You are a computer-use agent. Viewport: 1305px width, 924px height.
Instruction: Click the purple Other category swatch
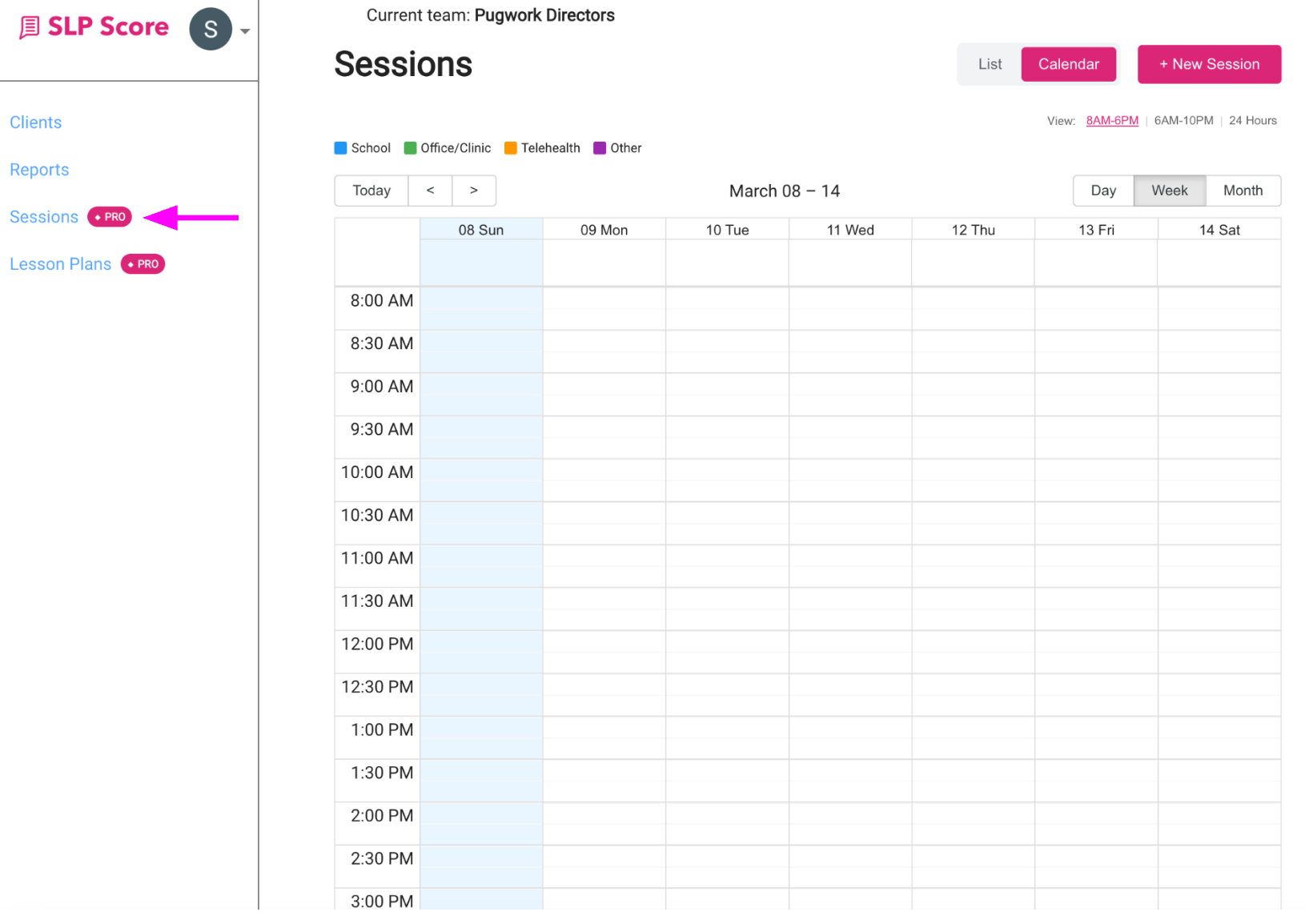(600, 147)
